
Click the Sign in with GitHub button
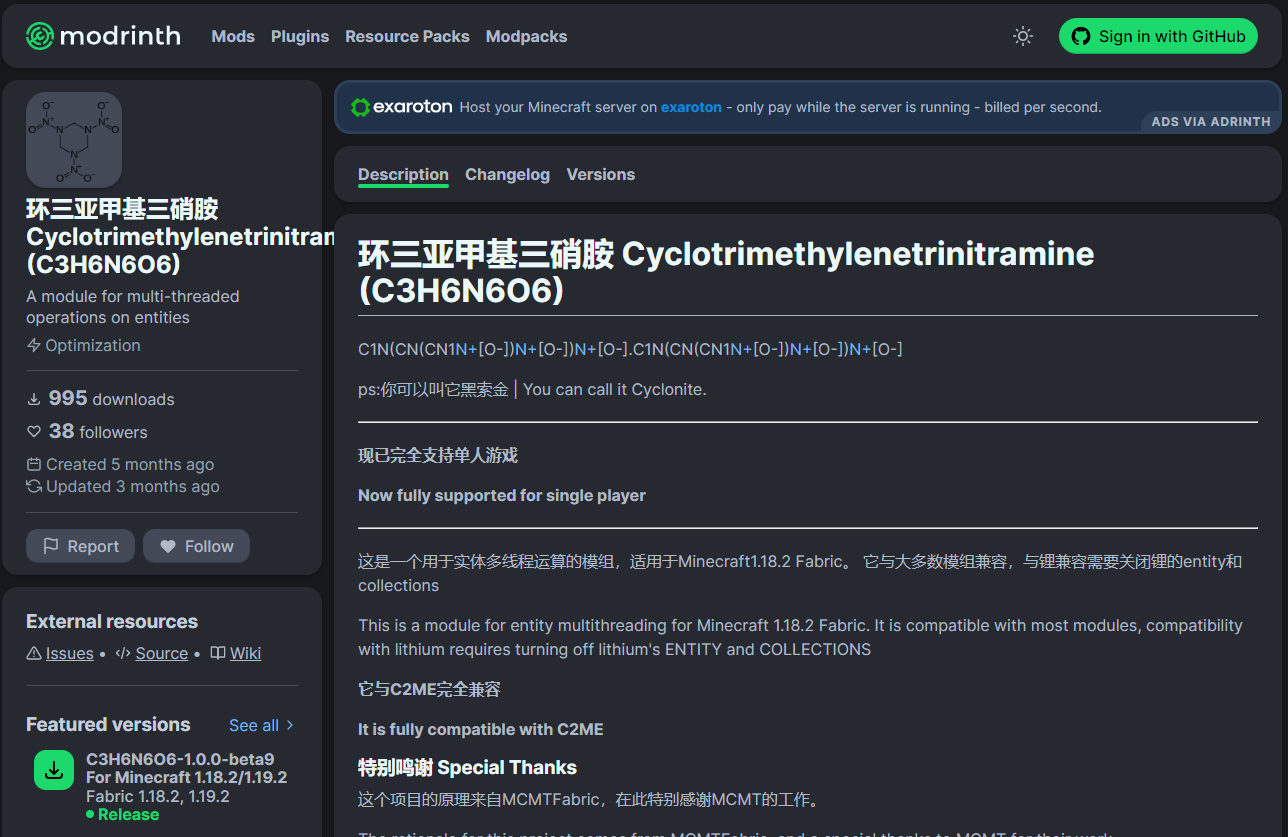coord(1158,36)
